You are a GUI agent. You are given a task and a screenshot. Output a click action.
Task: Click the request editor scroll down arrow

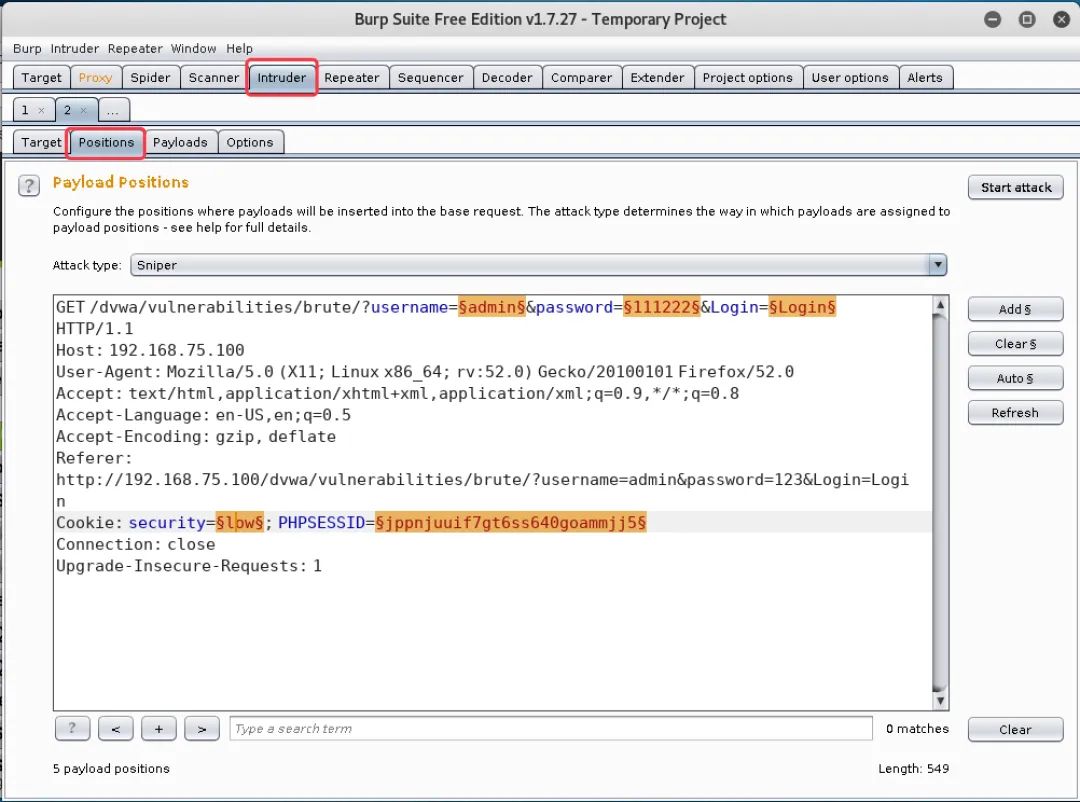[940, 701]
